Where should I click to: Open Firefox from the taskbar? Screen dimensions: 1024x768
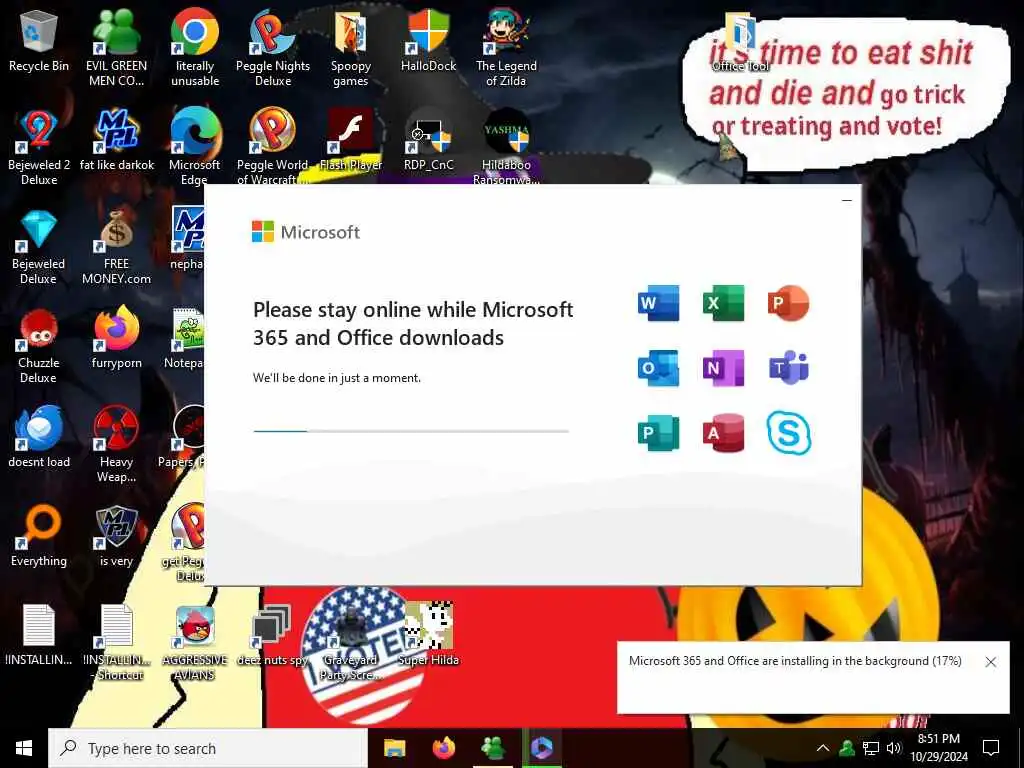pyautogui.click(x=444, y=748)
